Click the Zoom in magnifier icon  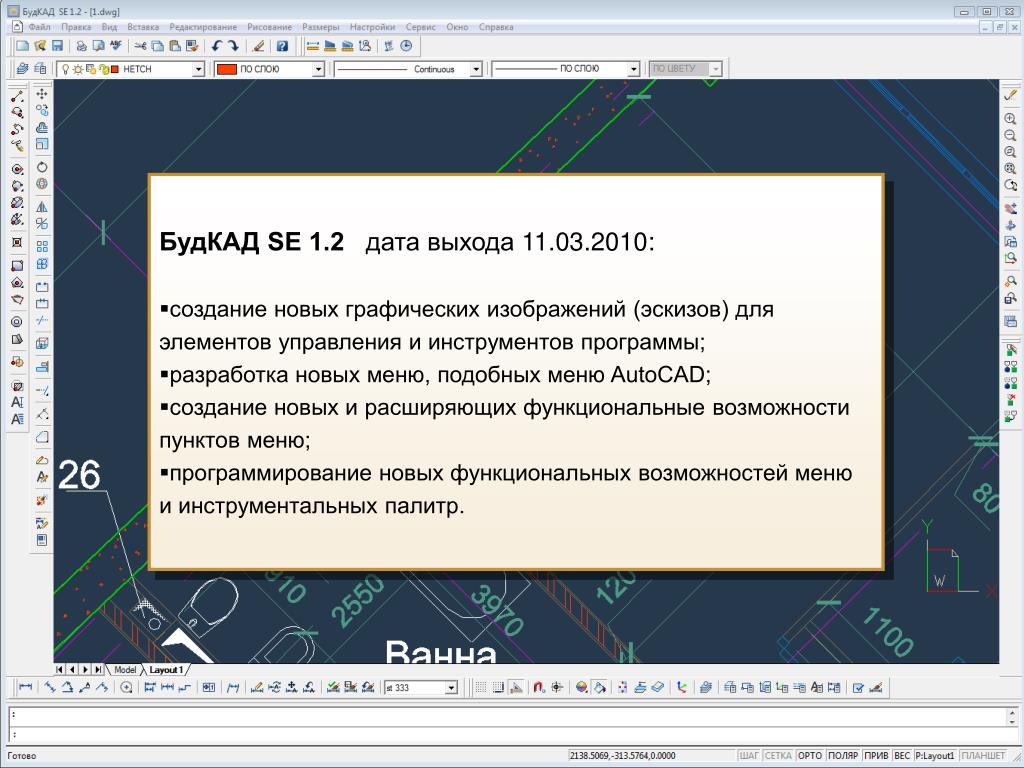[1010, 118]
